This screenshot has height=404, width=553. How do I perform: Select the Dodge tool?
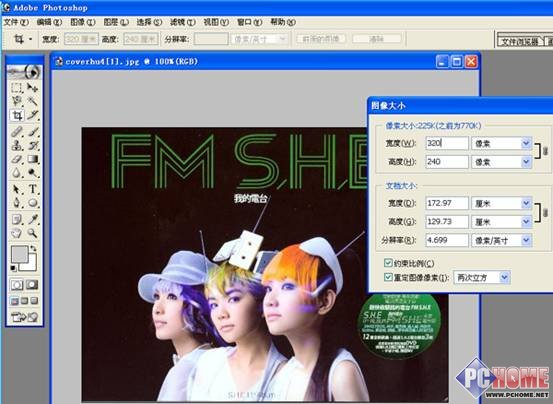pos(32,173)
